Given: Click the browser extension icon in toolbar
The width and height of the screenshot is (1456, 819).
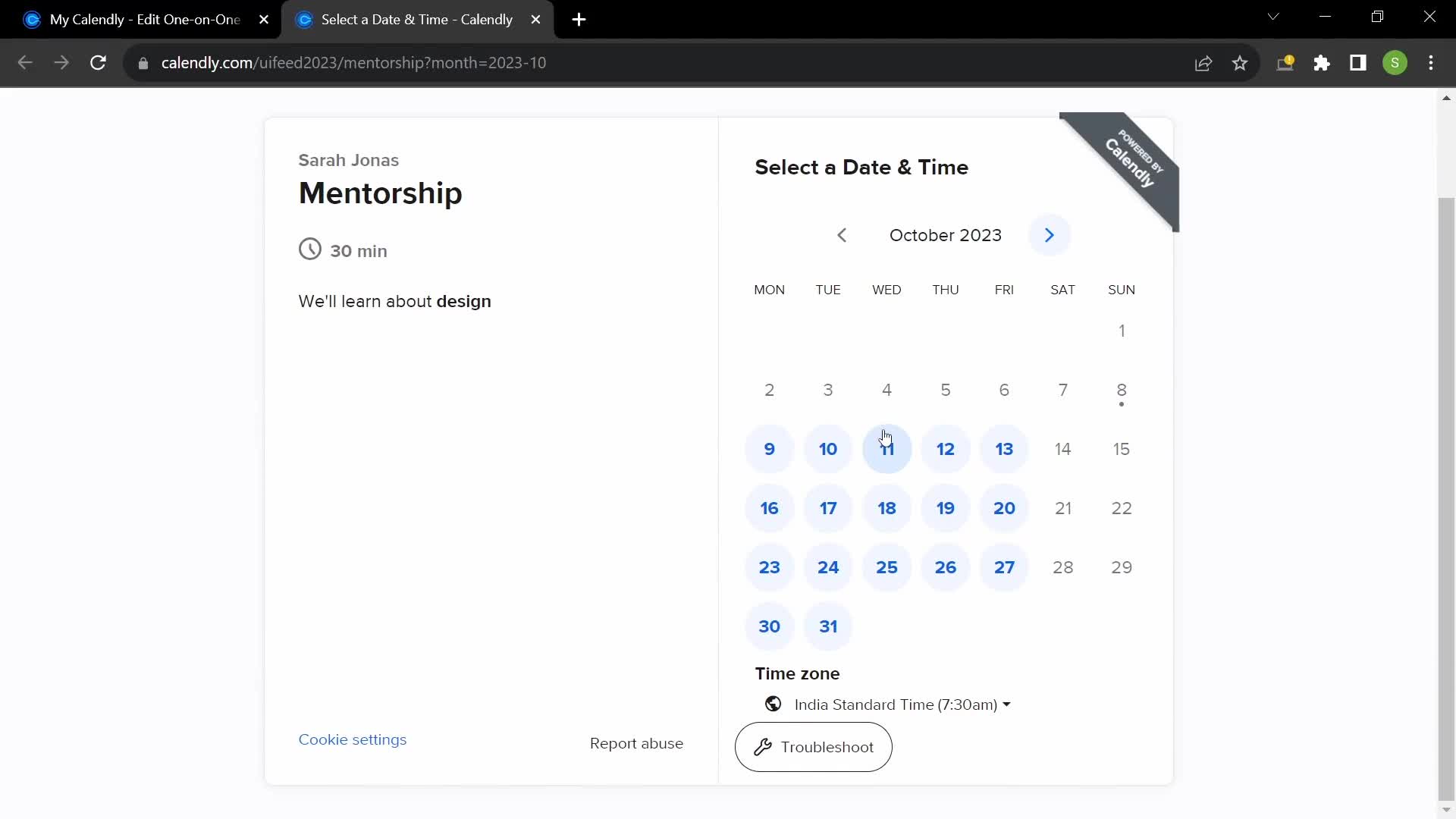Looking at the screenshot, I should 1323,63.
